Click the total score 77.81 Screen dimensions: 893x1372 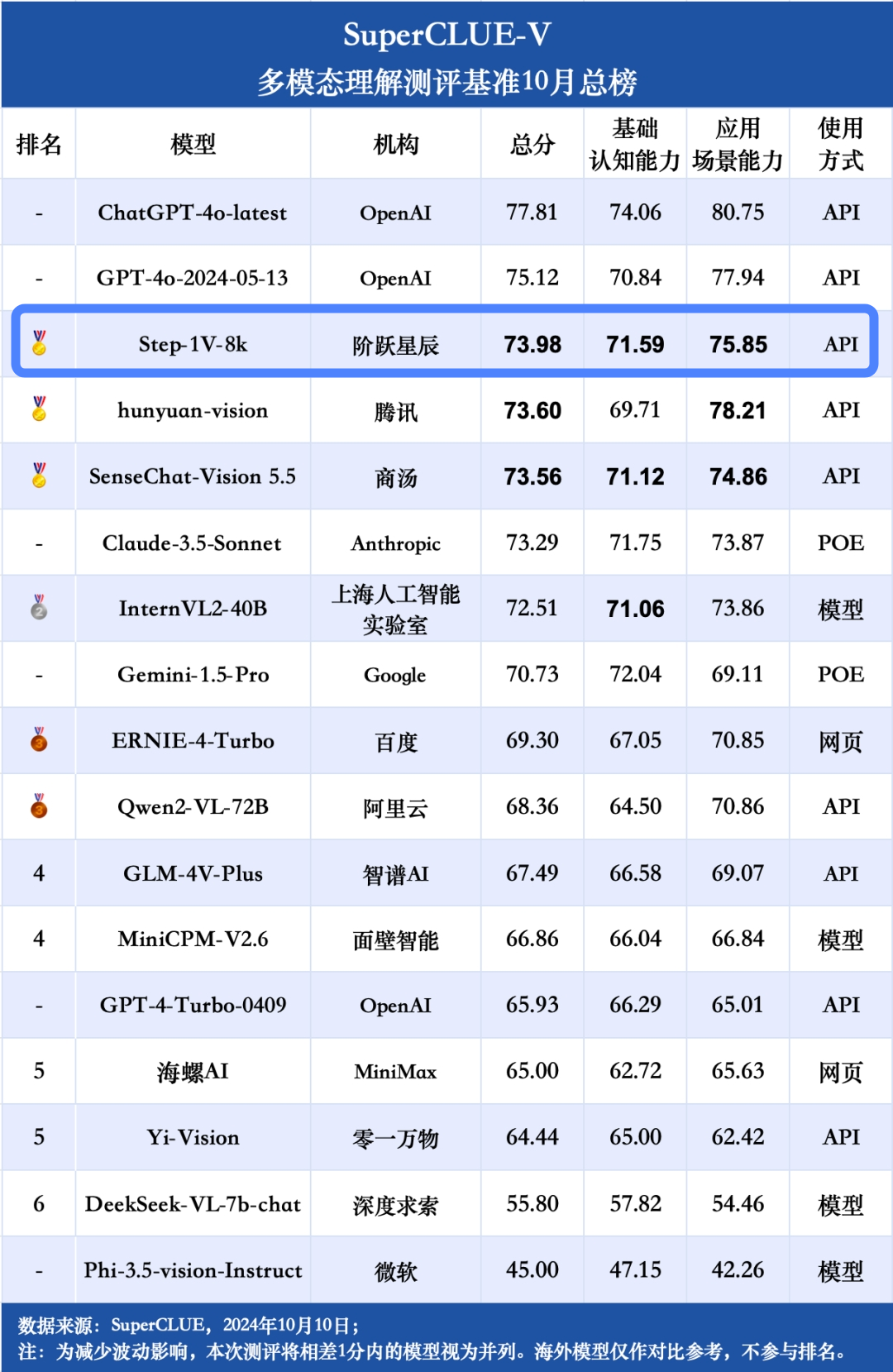pyautogui.click(x=532, y=213)
